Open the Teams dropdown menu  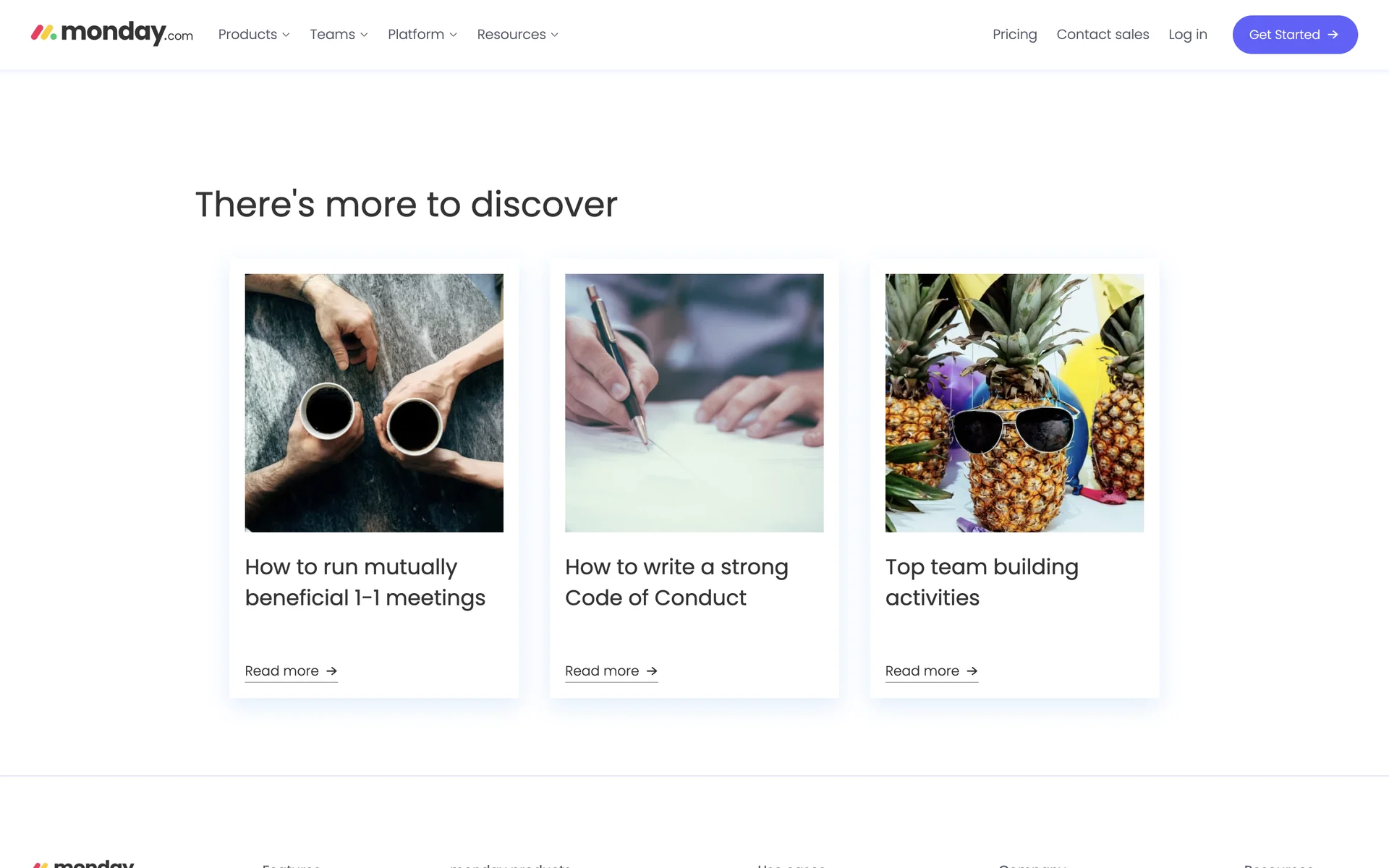[x=339, y=35]
